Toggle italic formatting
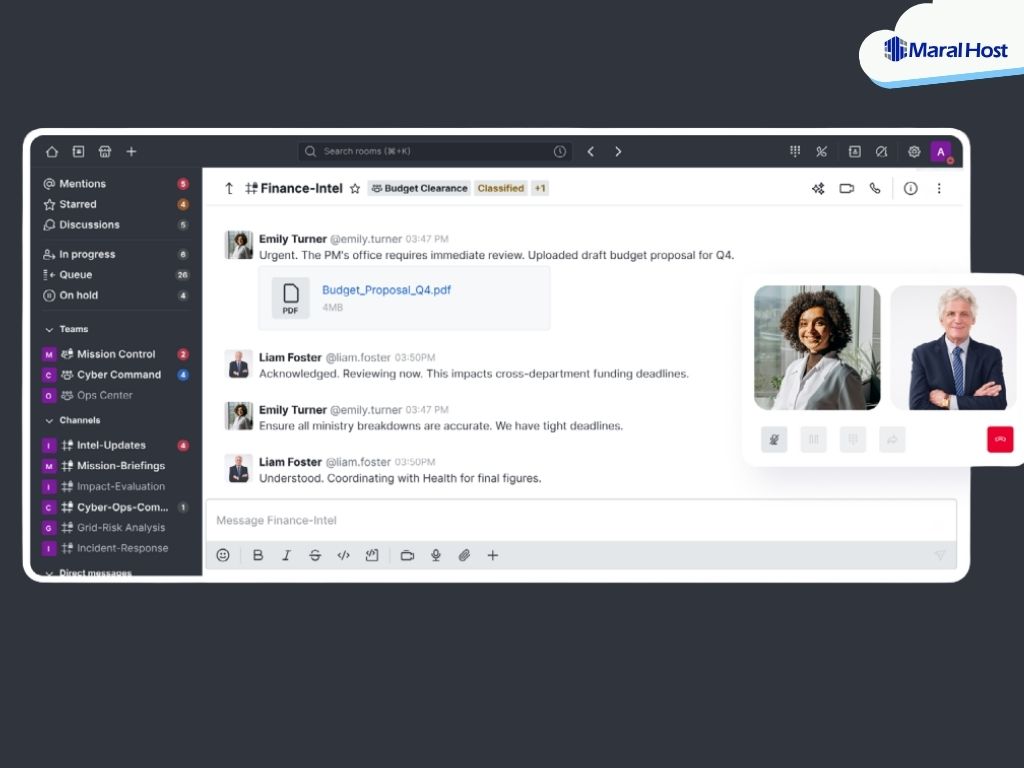This screenshot has width=1024, height=768. coord(286,556)
